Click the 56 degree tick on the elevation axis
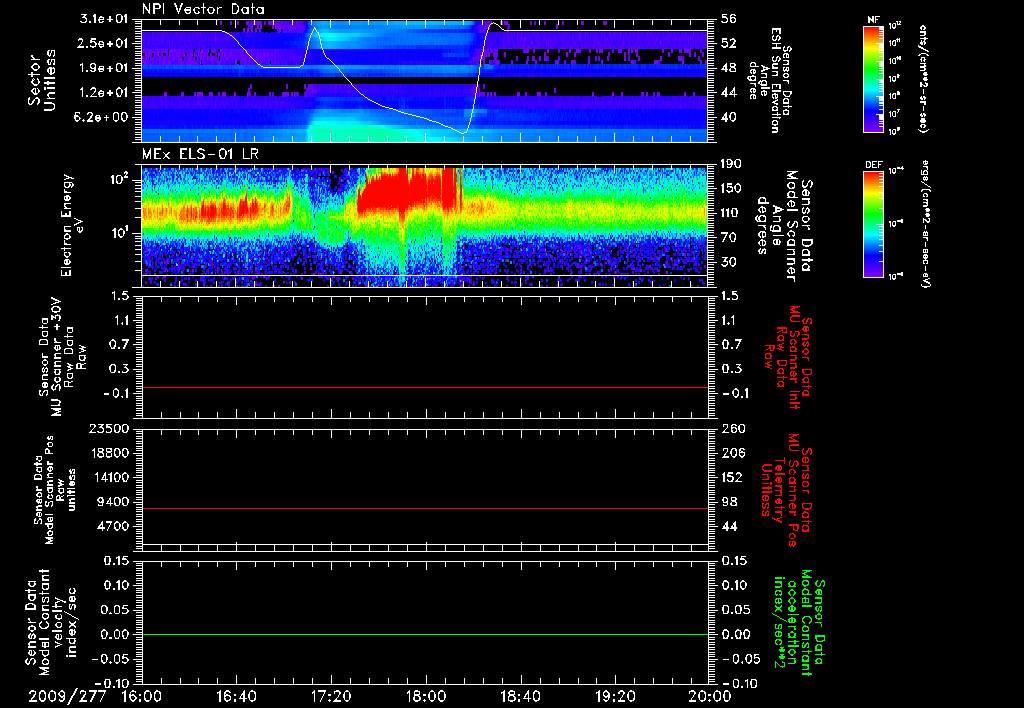 click(729, 19)
